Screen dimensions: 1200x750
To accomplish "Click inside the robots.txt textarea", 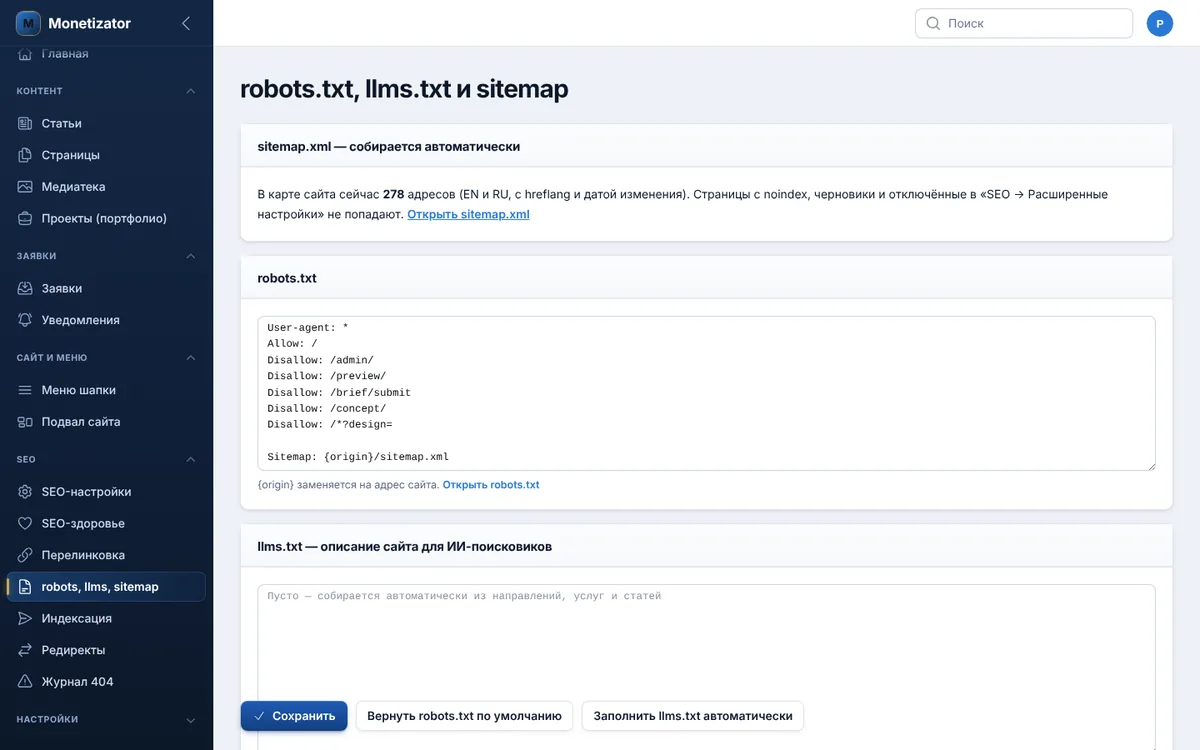I will point(706,393).
